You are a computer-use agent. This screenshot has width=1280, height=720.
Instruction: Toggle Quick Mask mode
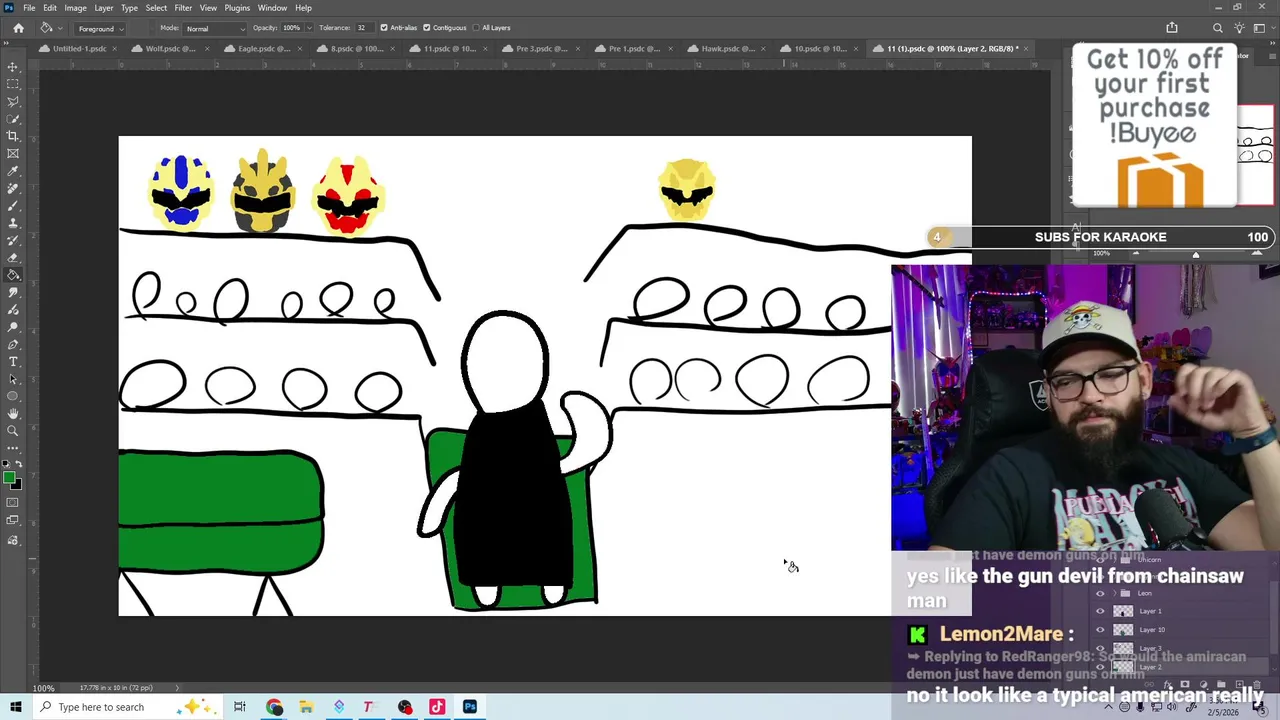coord(13,503)
